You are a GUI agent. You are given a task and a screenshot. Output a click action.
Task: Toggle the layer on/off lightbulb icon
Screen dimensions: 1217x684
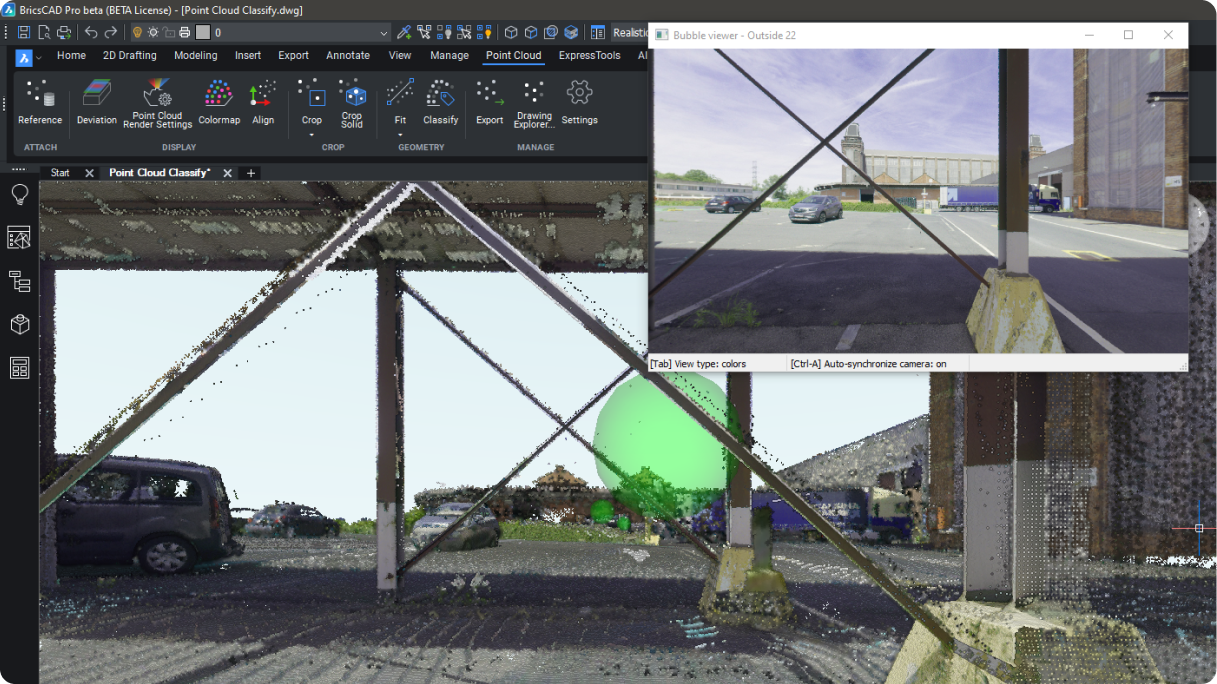click(x=138, y=33)
